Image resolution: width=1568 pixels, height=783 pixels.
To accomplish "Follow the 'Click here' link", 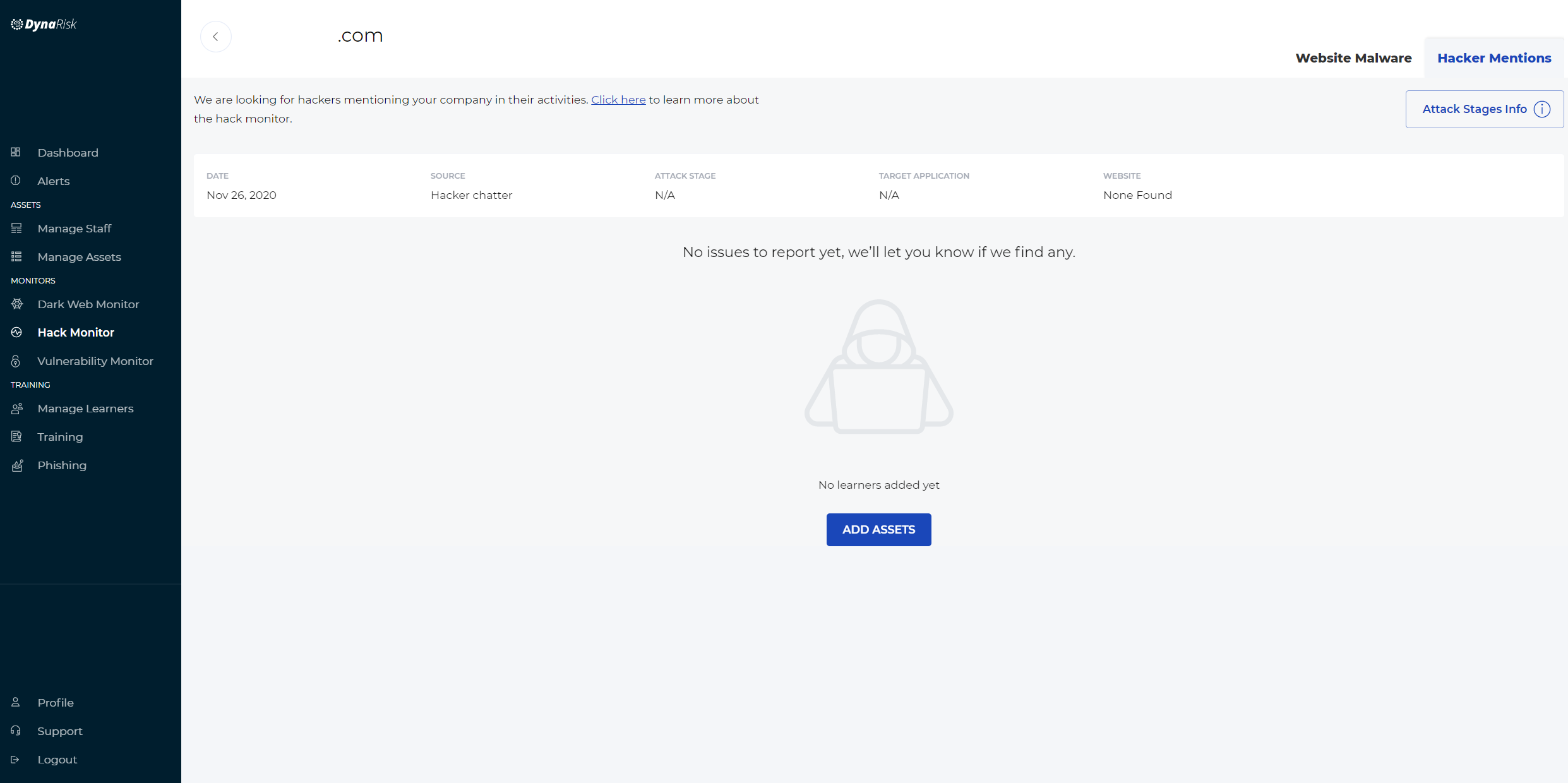I will click(618, 100).
